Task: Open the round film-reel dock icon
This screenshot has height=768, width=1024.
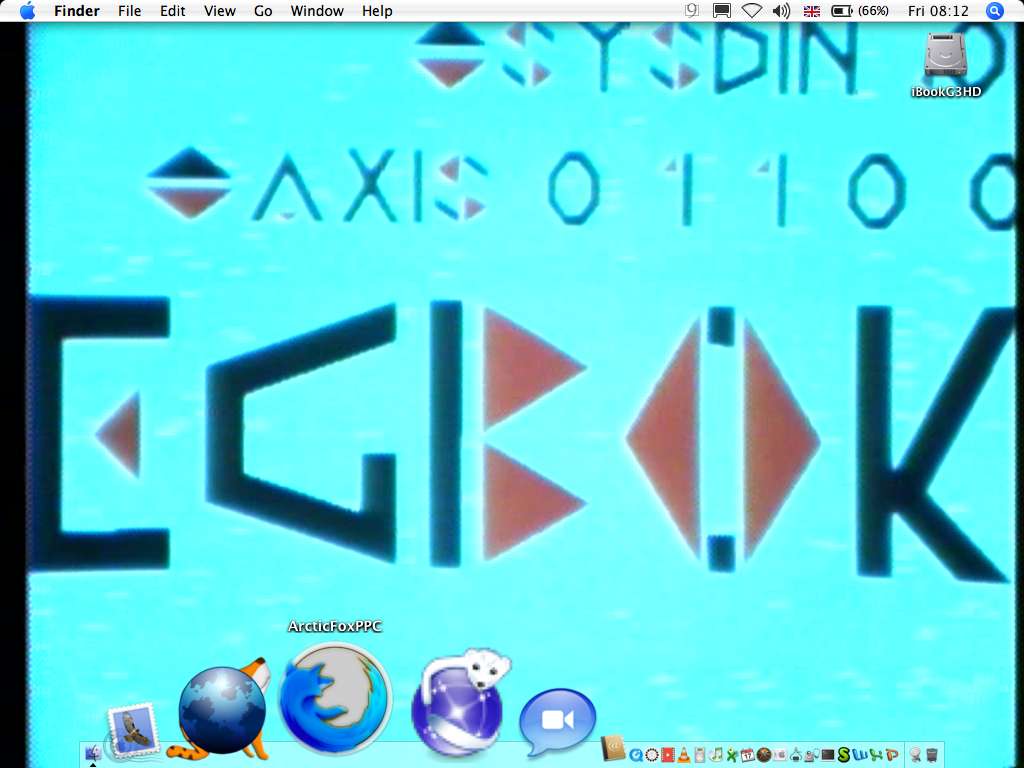Action: pyautogui.click(x=652, y=755)
